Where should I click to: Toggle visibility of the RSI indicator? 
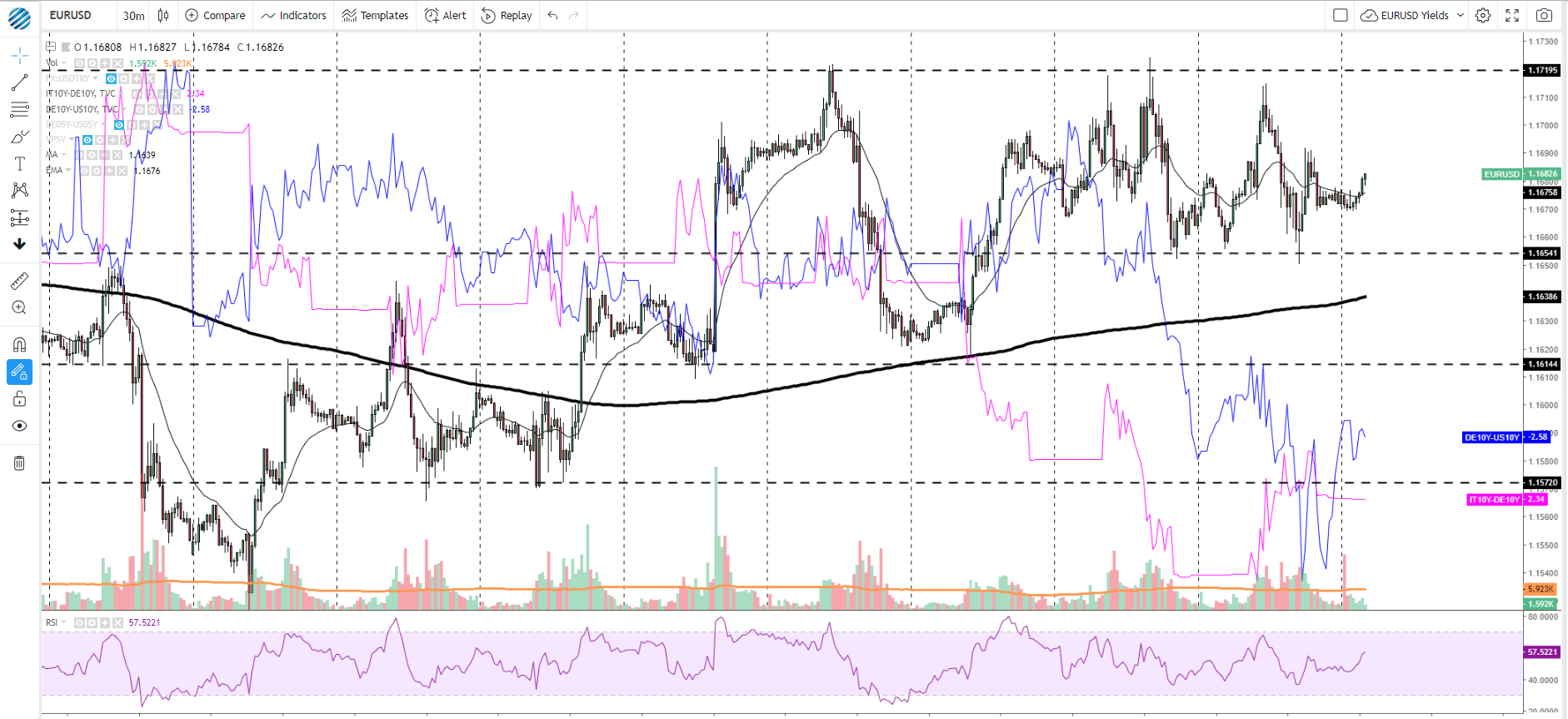[79, 622]
